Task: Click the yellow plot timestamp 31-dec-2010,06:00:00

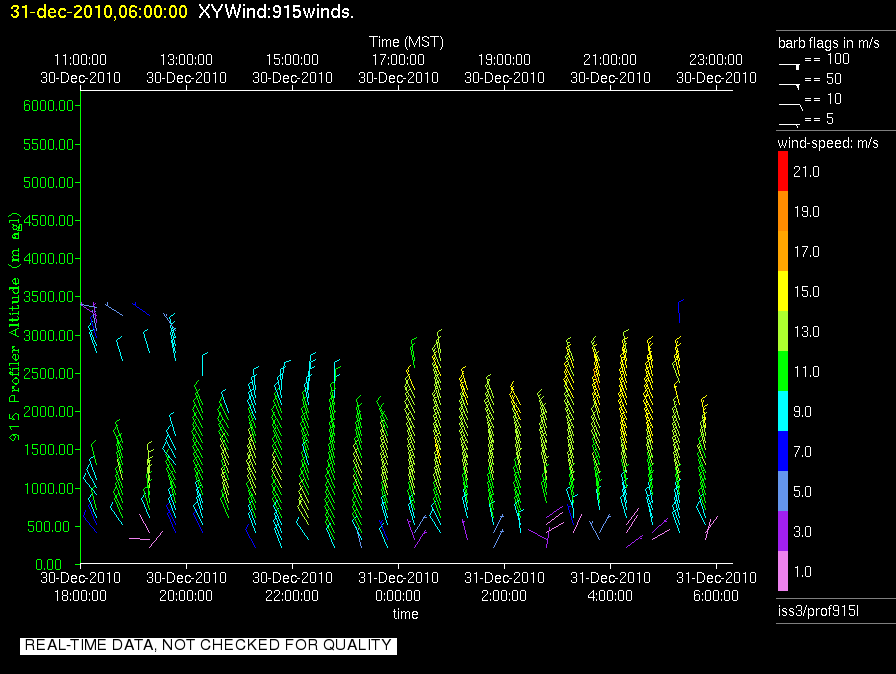Action: coord(95,12)
